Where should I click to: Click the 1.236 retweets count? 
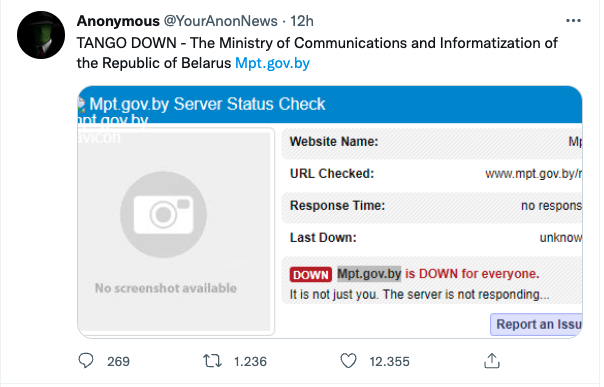(x=250, y=362)
